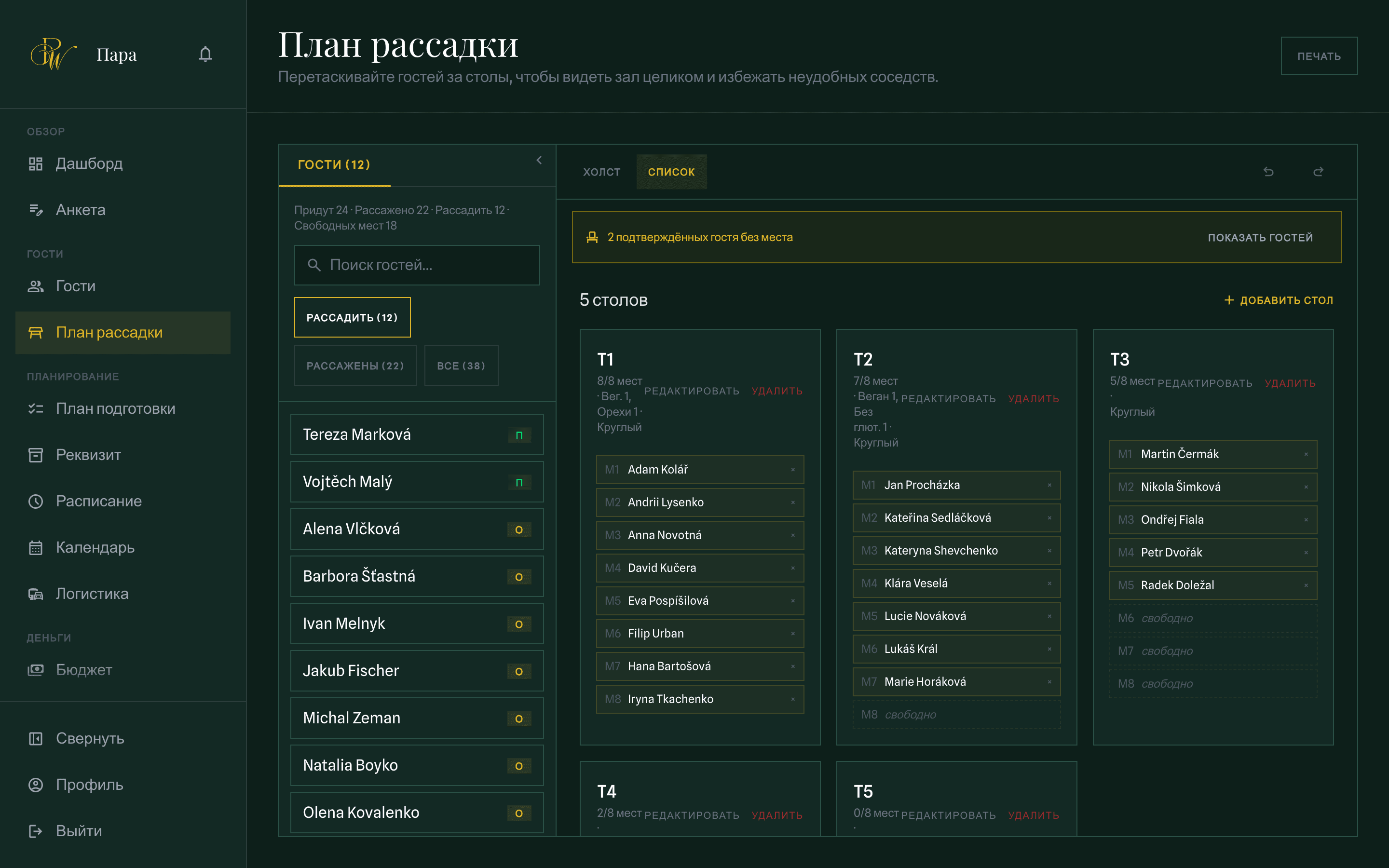Open Логистика section
Viewport: 1389px width, 868px height.
pos(123,594)
